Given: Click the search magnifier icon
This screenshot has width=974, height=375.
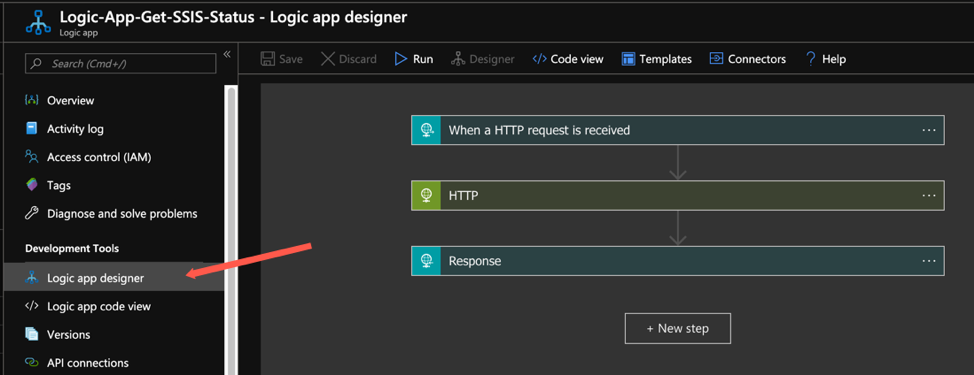Looking at the screenshot, I should pyautogui.click(x=37, y=63).
